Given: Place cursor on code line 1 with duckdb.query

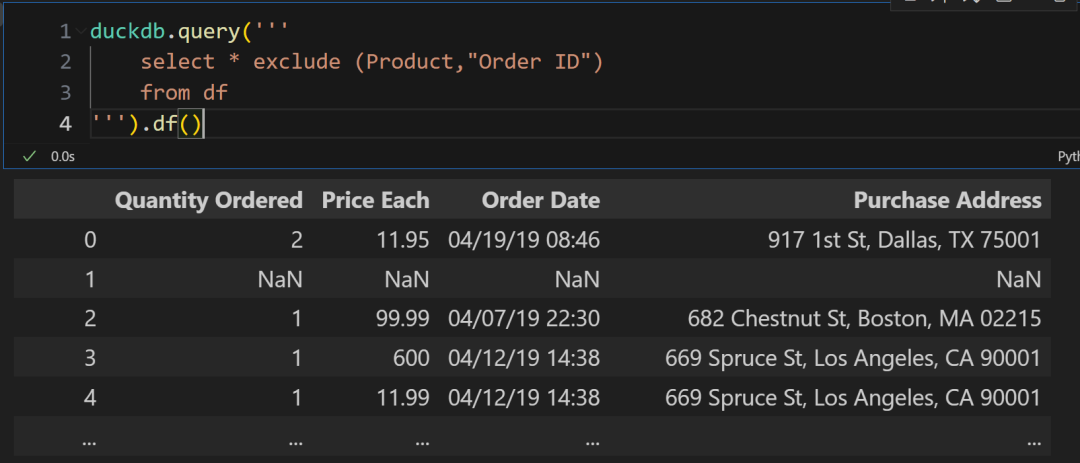Looking at the screenshot, I should pos(150,31).
